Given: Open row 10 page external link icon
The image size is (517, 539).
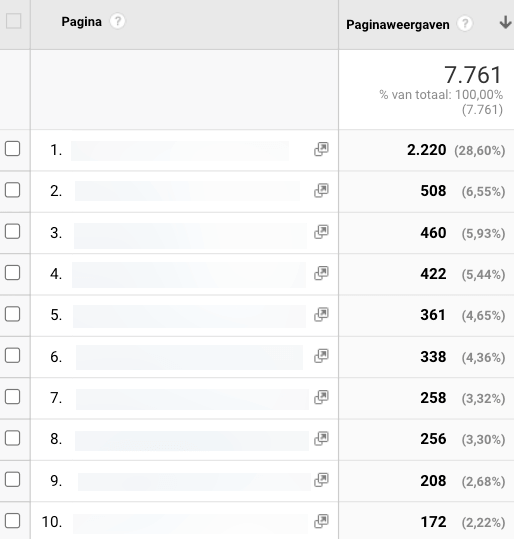Looking at the screenshot, I should (321, 521).
